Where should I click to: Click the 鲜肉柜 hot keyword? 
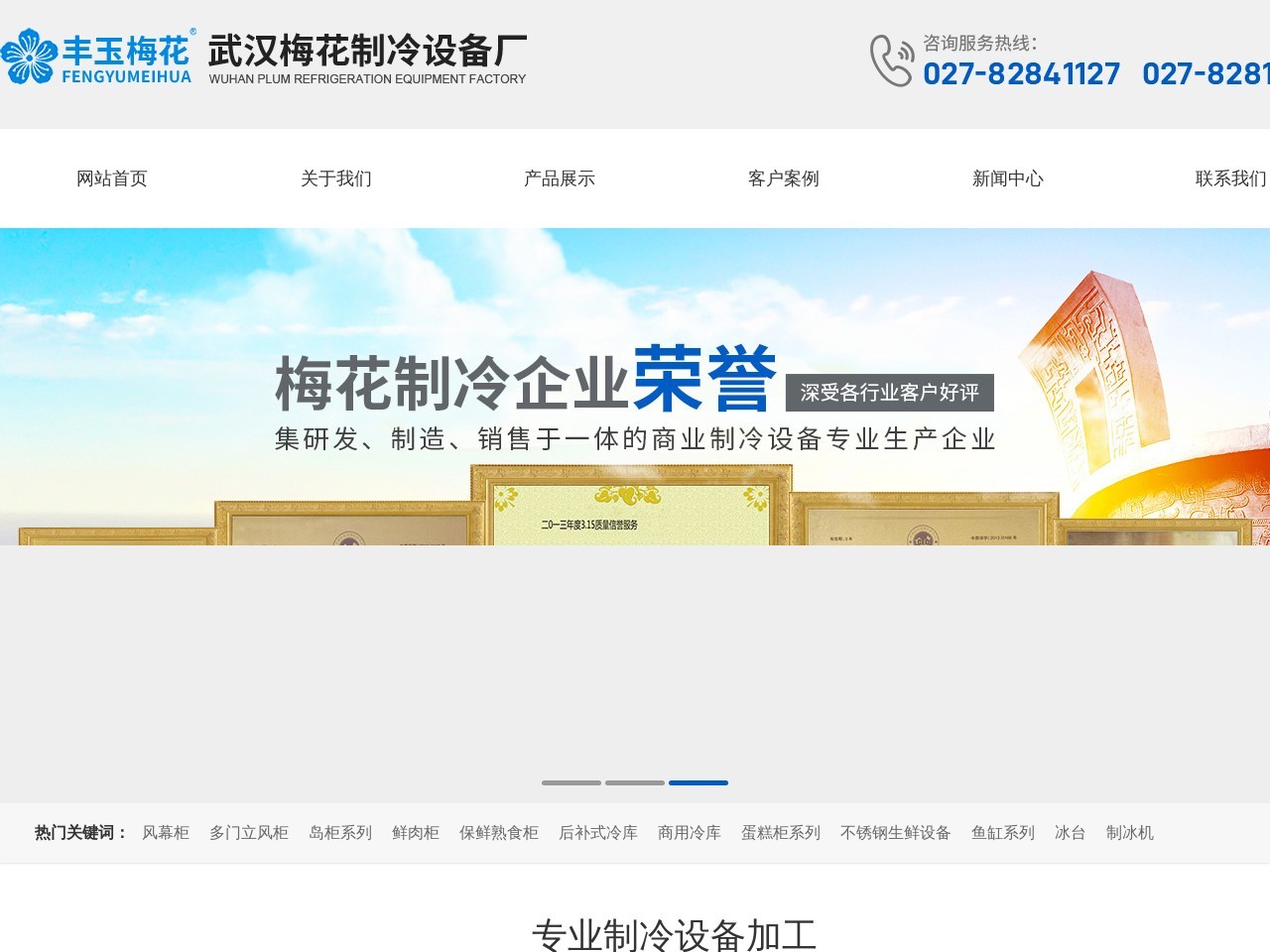[416, 833]
